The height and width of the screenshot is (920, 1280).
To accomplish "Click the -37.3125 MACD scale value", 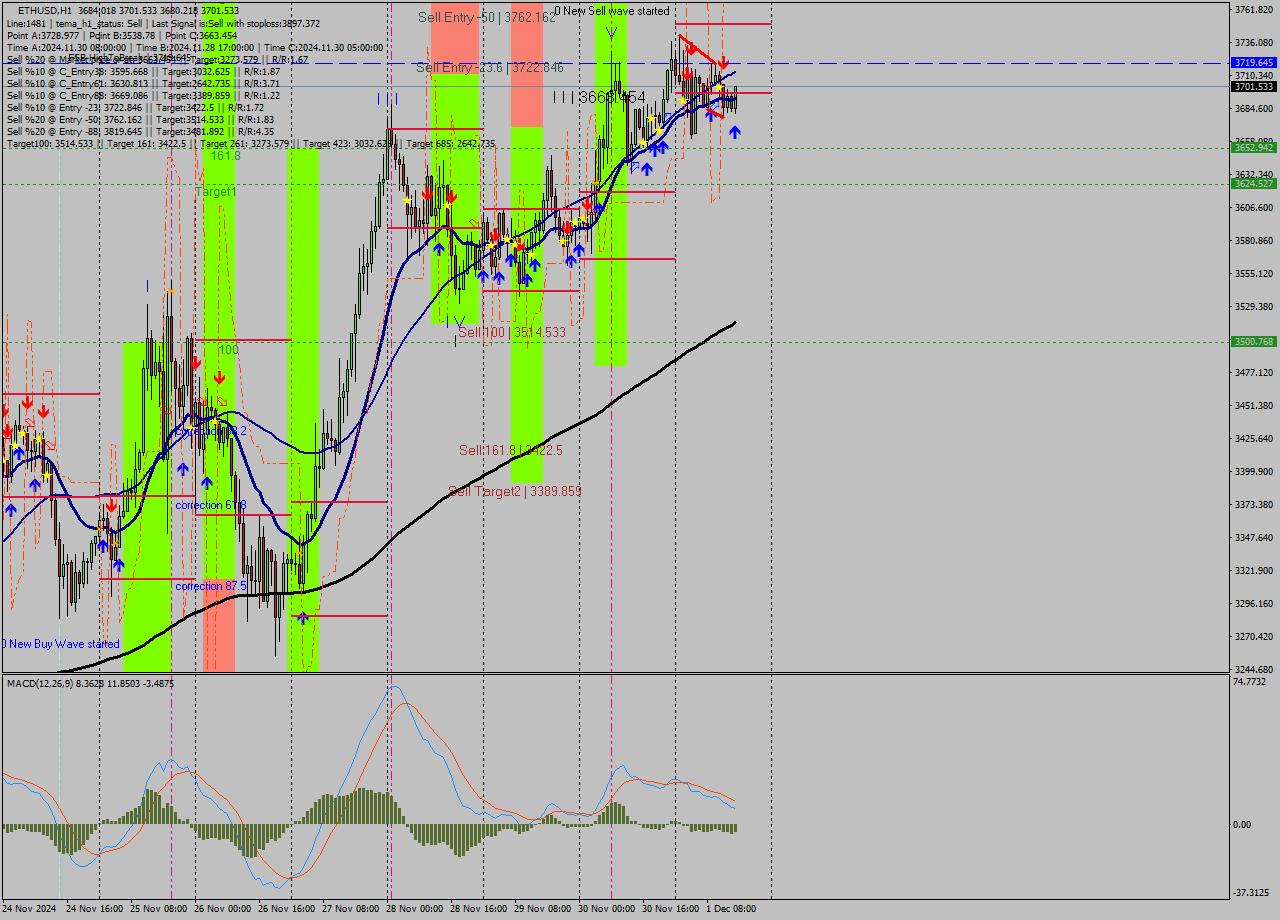I will (1251, 893).
